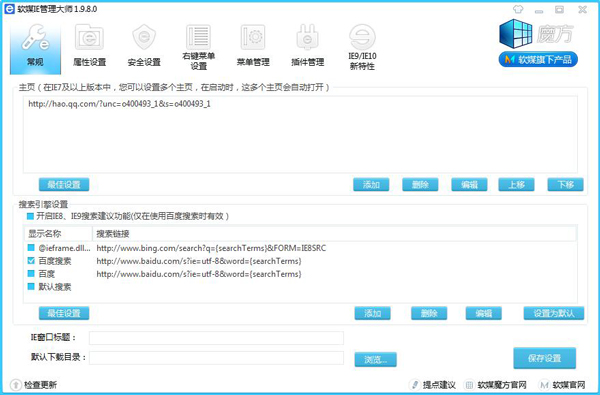600x395 pixels.
Task: Click the 浏览... browse button
Action: (375, 359)
